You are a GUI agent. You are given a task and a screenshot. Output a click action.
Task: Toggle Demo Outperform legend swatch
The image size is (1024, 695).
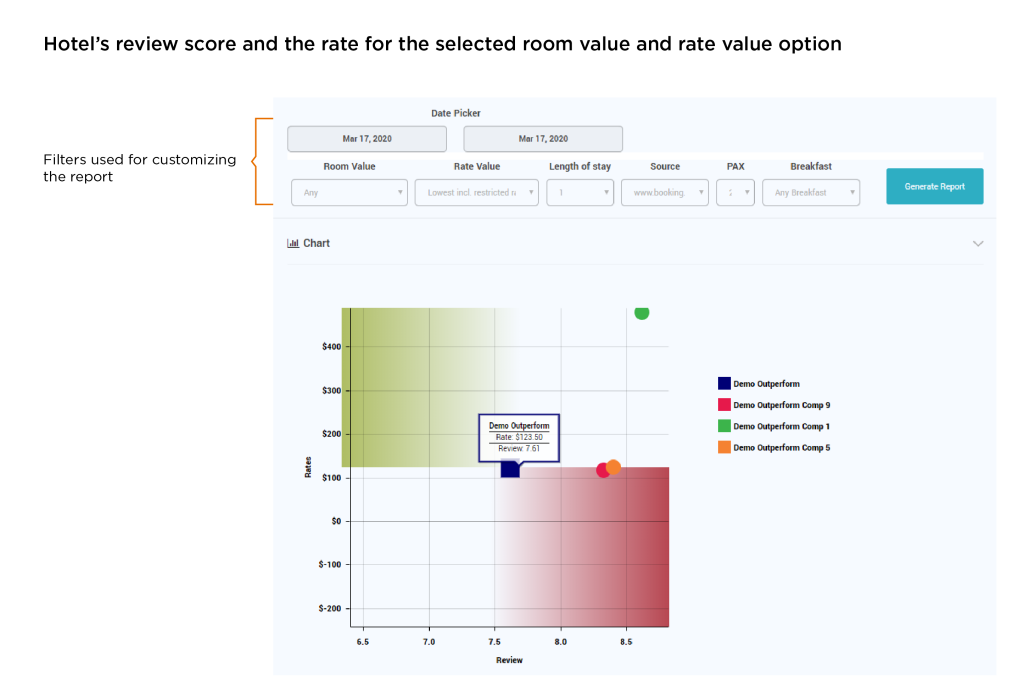[x=724, y=383]
